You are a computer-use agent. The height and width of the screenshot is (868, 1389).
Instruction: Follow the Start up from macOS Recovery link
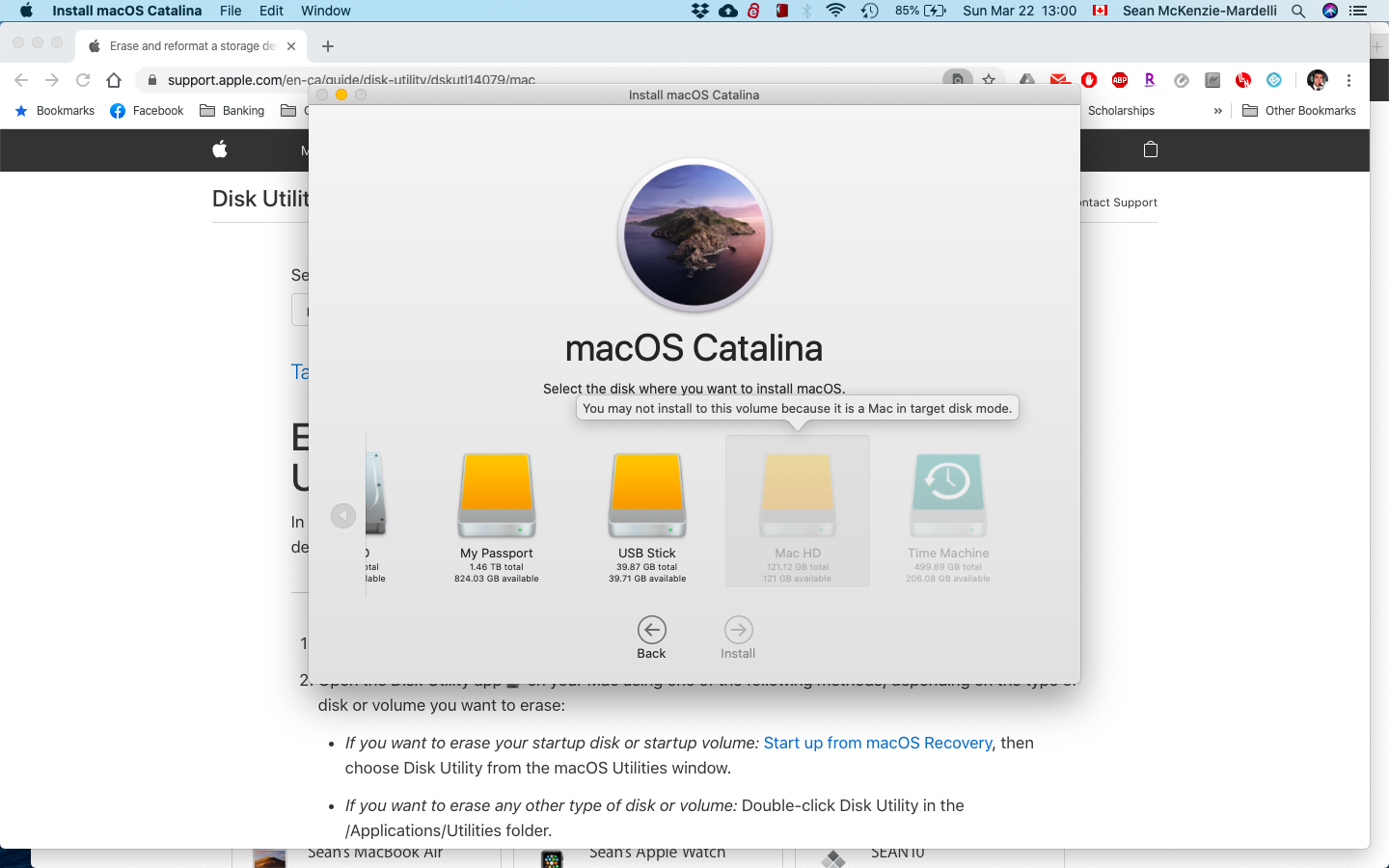[x=878, y=743]
